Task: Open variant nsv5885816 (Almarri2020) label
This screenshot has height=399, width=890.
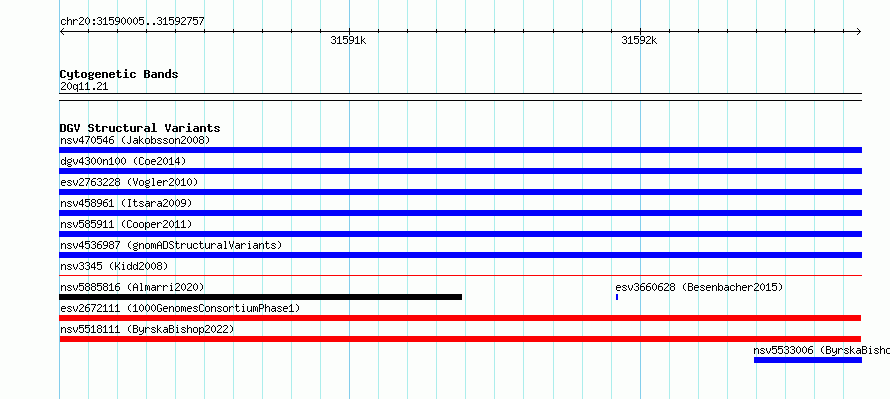Action: coord(132,287)
